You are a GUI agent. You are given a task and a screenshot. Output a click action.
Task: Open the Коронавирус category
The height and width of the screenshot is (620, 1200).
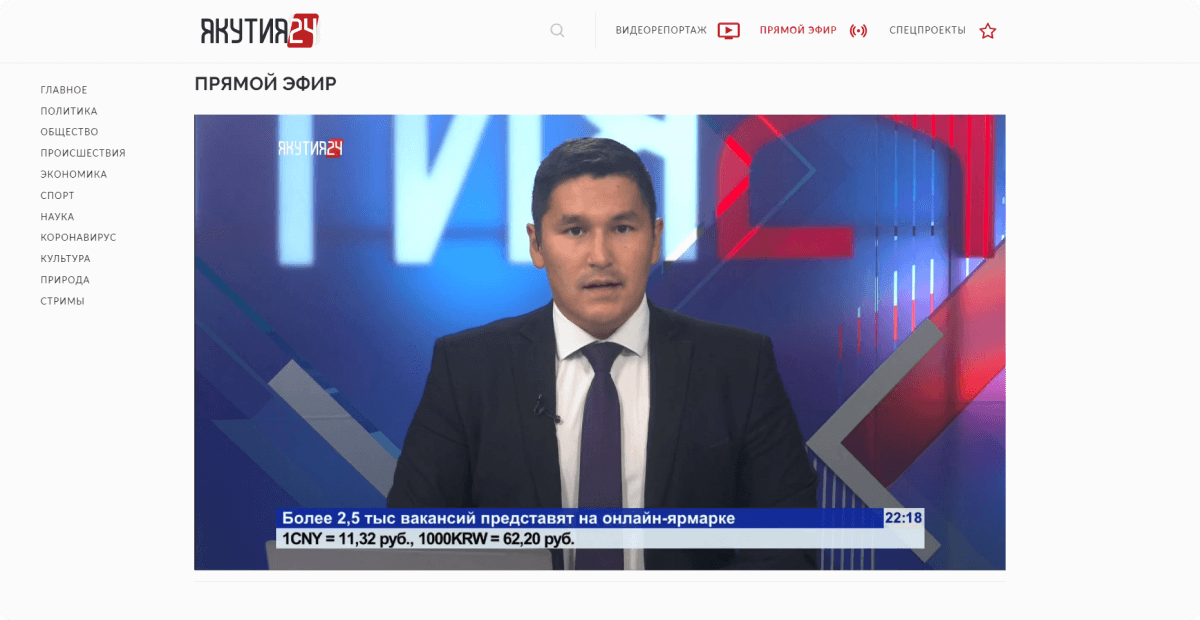click(x=78, y=238)
